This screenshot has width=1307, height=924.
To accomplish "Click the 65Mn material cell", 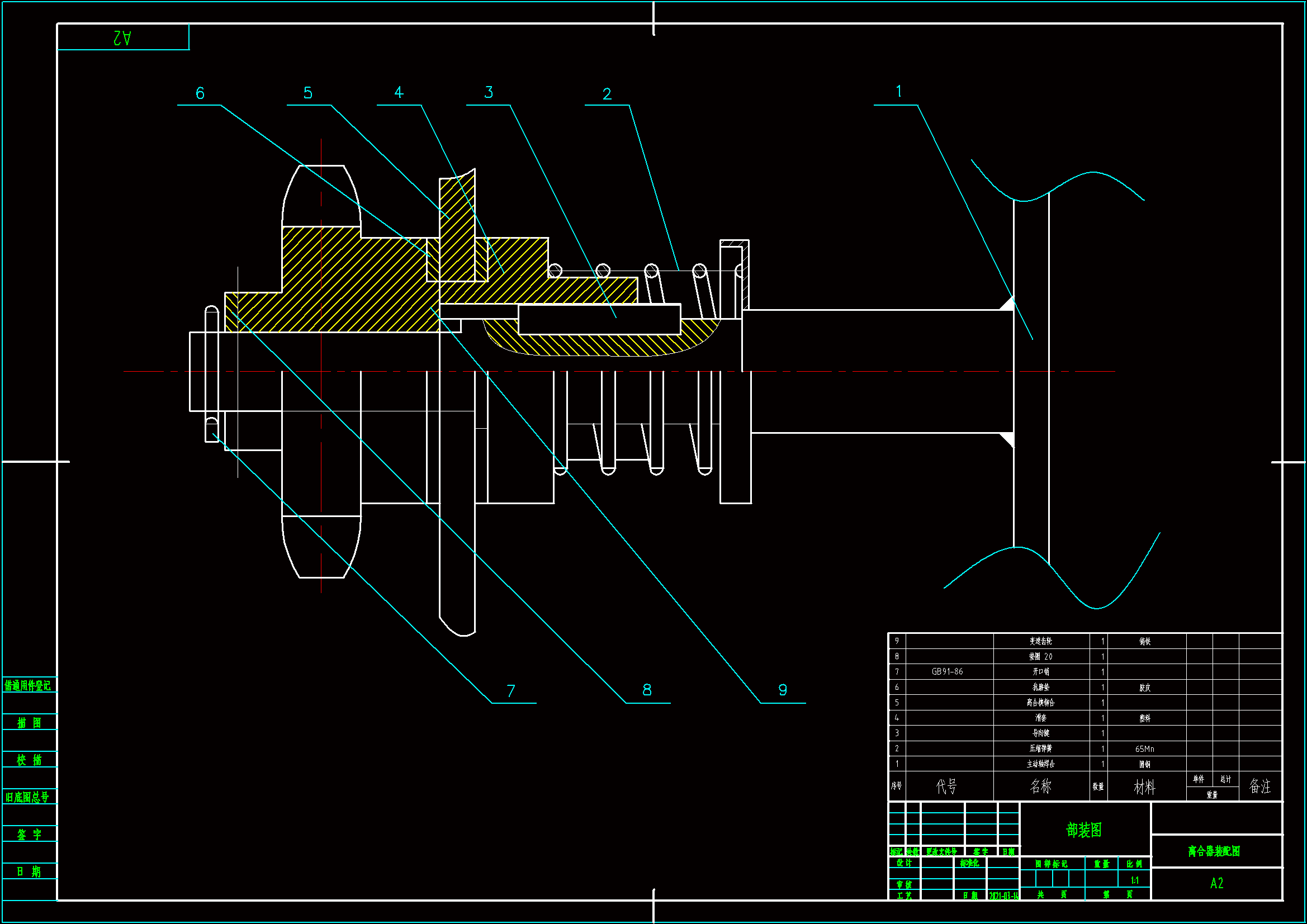I will point(1144,749).
